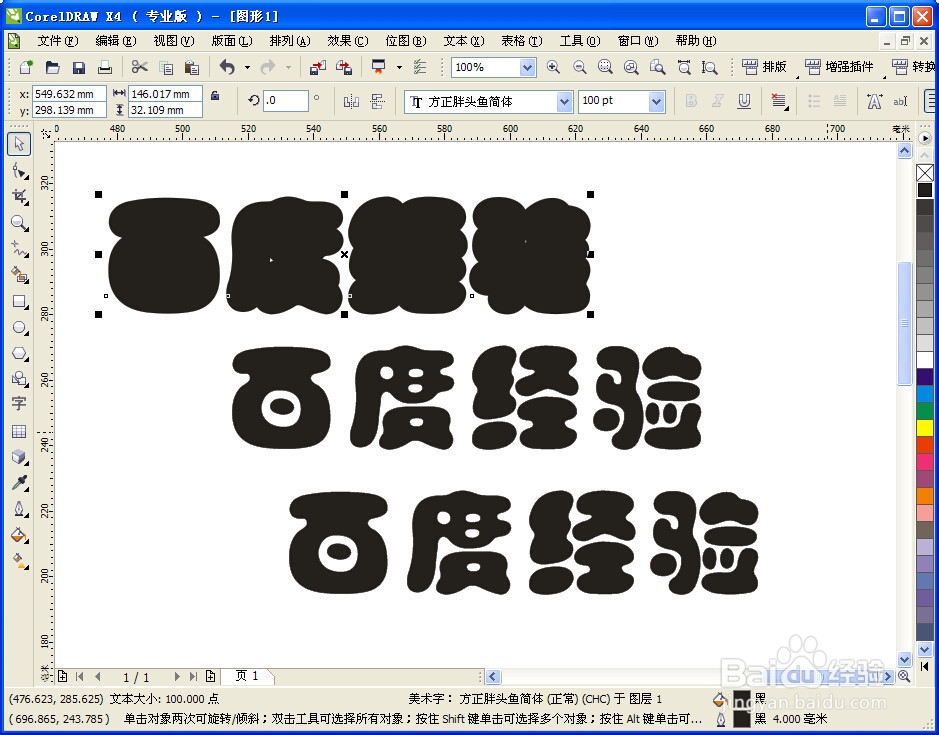Select the Freehand drawing tool
The height and width of the screenshot is (735, 939).
click(19, 249)
